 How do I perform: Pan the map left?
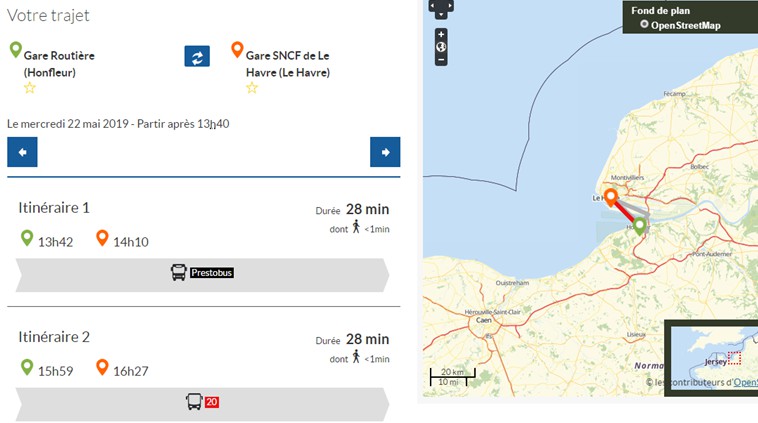click(x=432, y=5)
